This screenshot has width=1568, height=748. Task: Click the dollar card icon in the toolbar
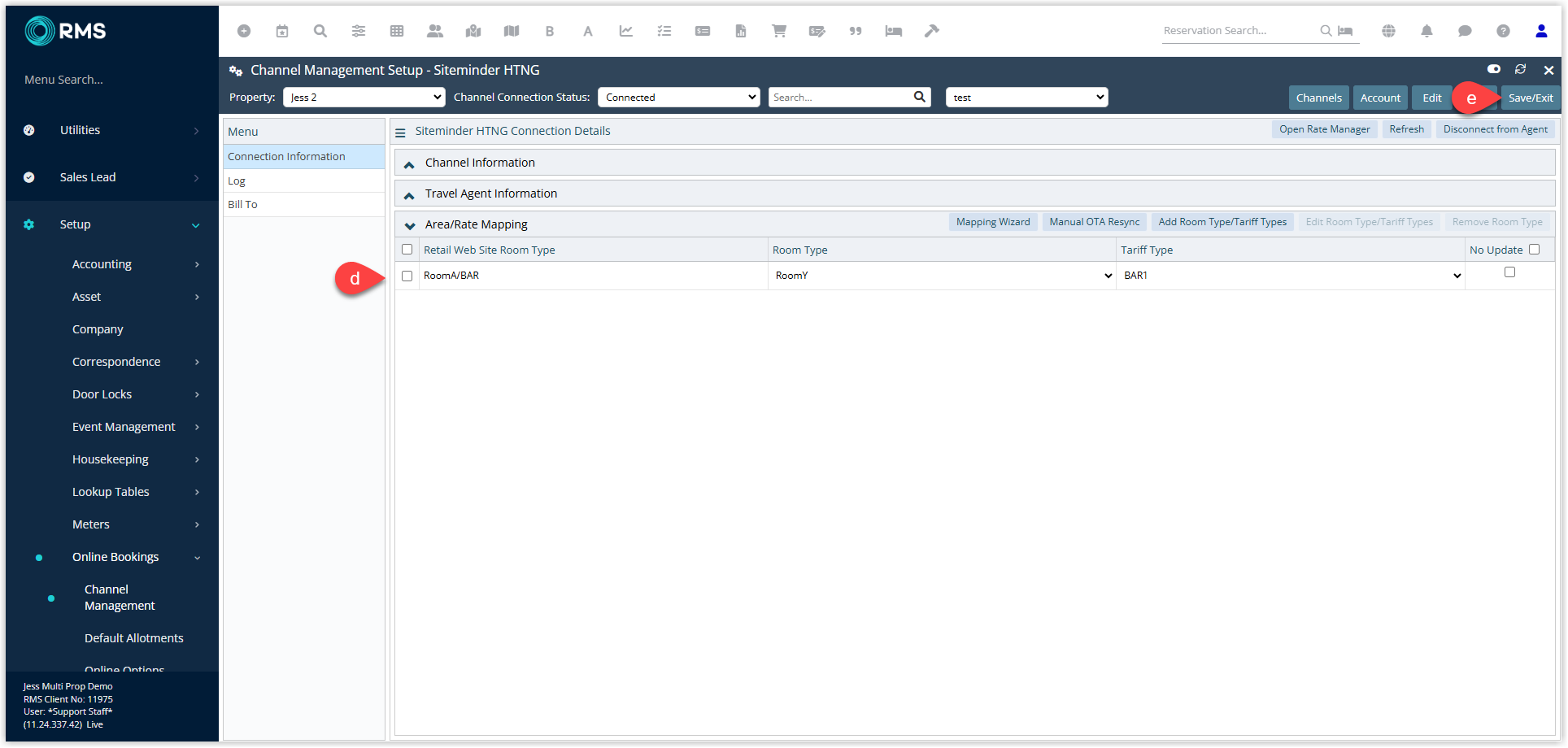[x=703, y=31]
